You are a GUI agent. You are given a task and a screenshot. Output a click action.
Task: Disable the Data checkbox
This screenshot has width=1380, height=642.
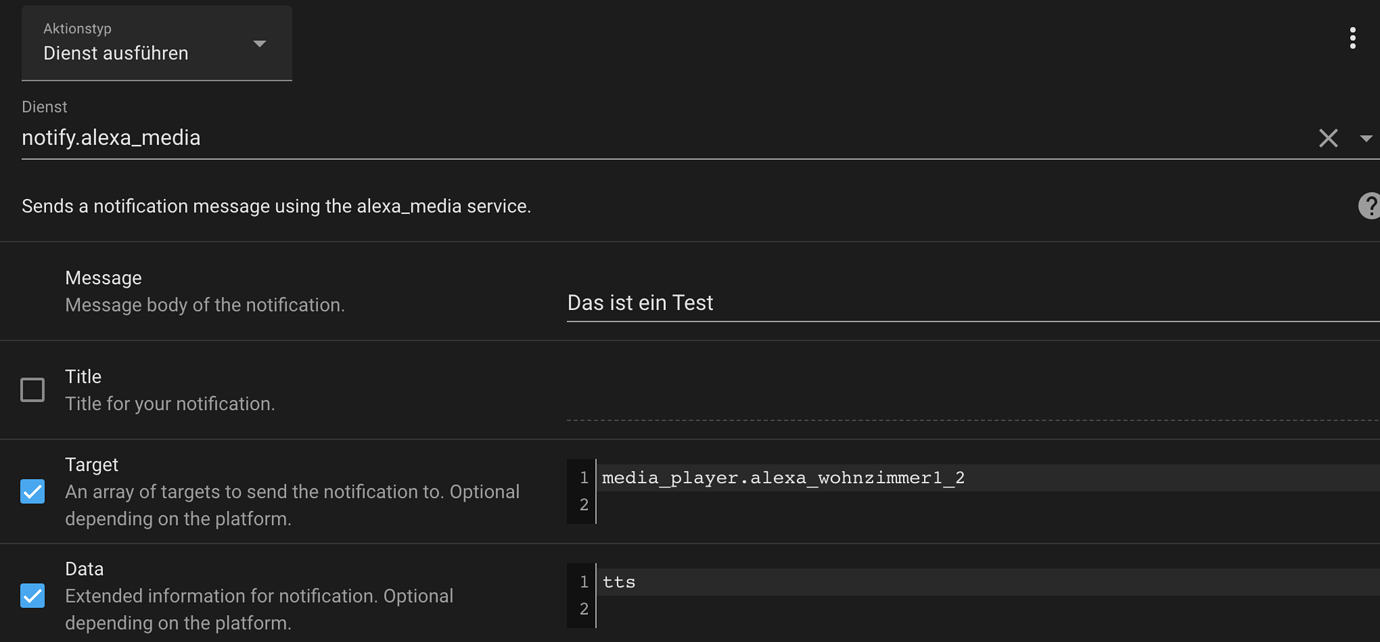pos(31,595)
